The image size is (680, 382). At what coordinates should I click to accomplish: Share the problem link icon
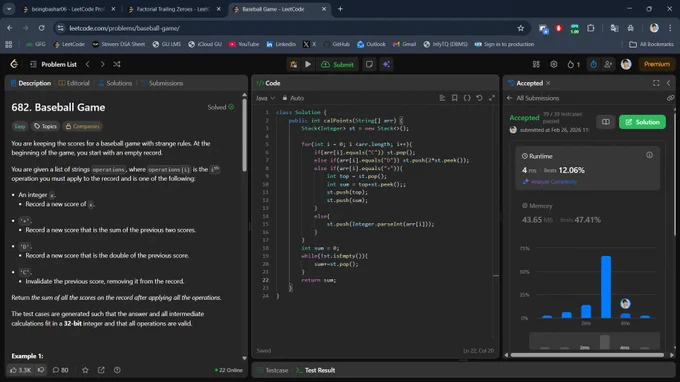tap(101, 370)
